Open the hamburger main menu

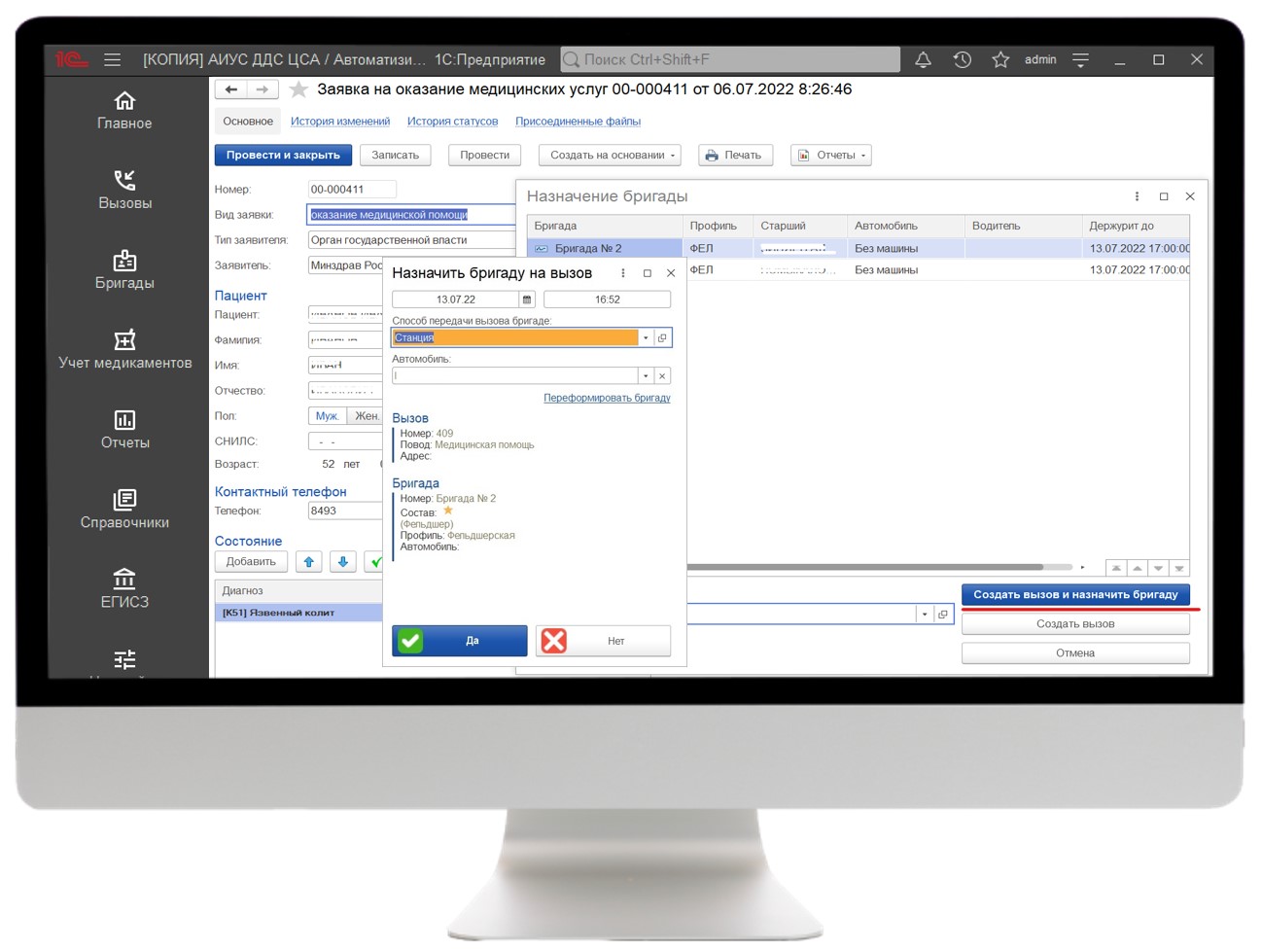pos(113,59)
